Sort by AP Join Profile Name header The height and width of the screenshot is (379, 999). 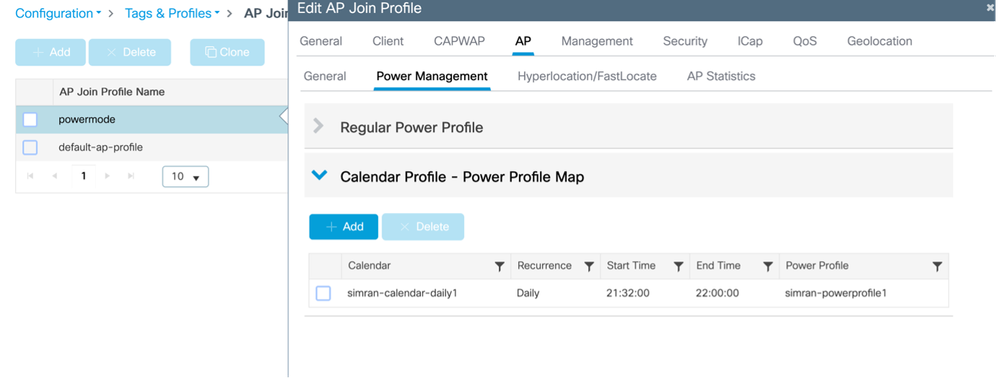click(111, 92)
